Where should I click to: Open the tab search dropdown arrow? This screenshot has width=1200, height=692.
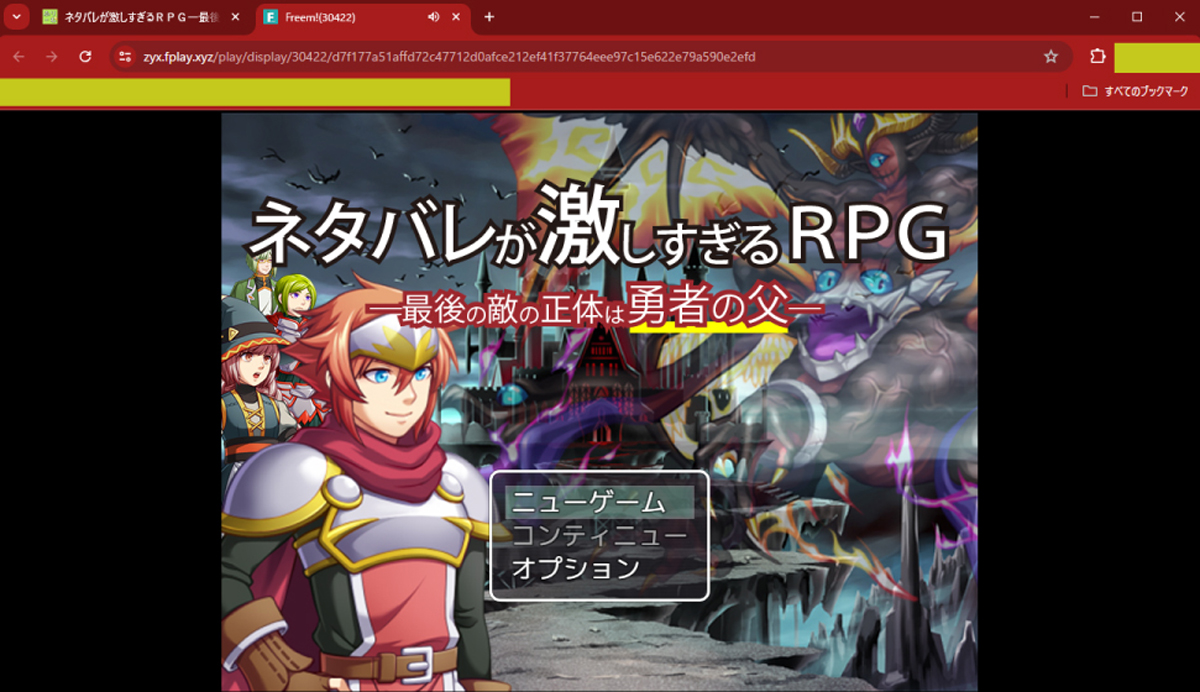pyautogui.click(x=16, y=17)
